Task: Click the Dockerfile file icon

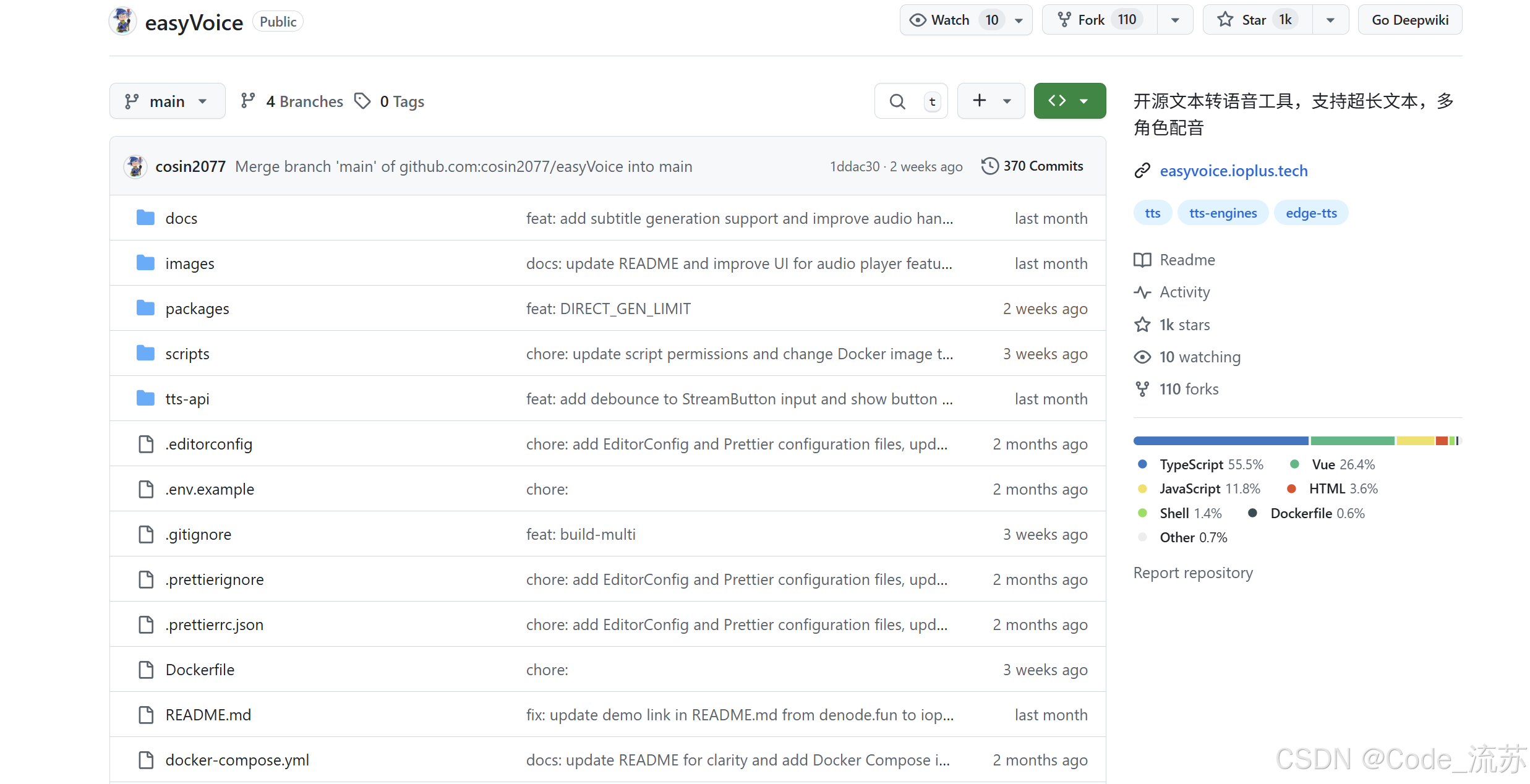Action: 146,670
